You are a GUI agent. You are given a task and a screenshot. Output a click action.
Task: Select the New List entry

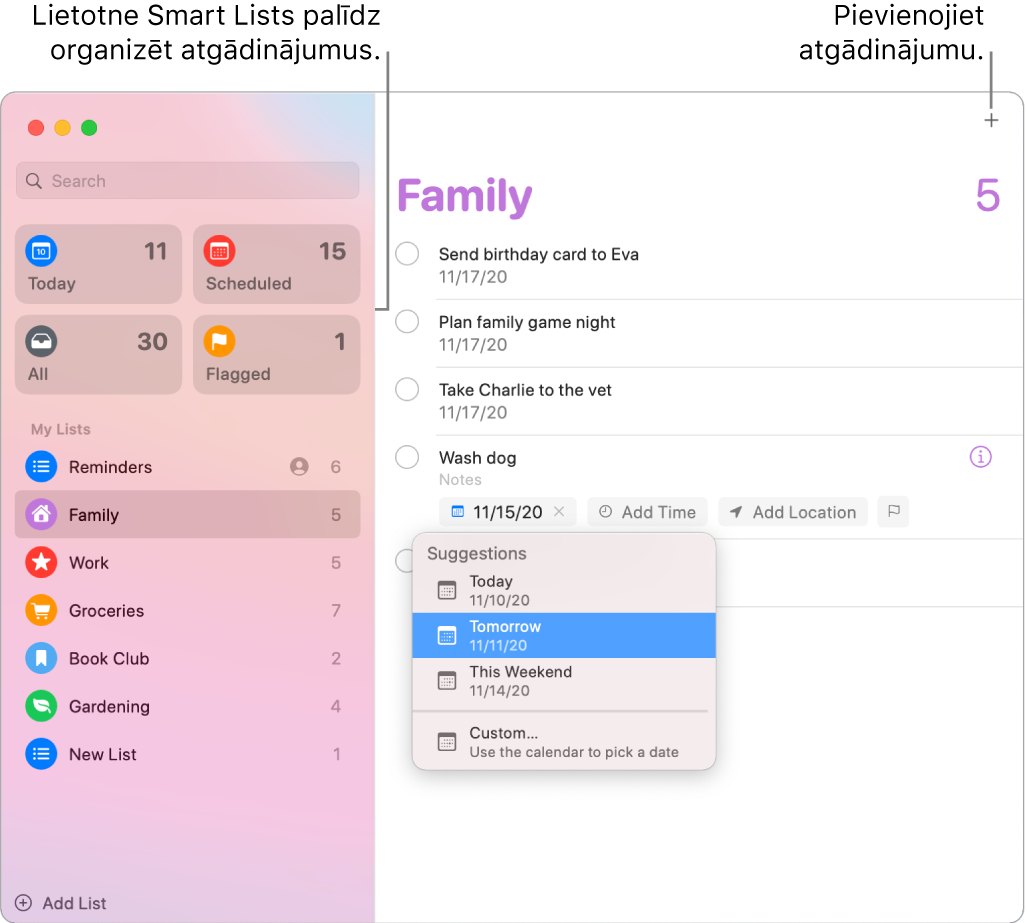[x=187, y=753]
